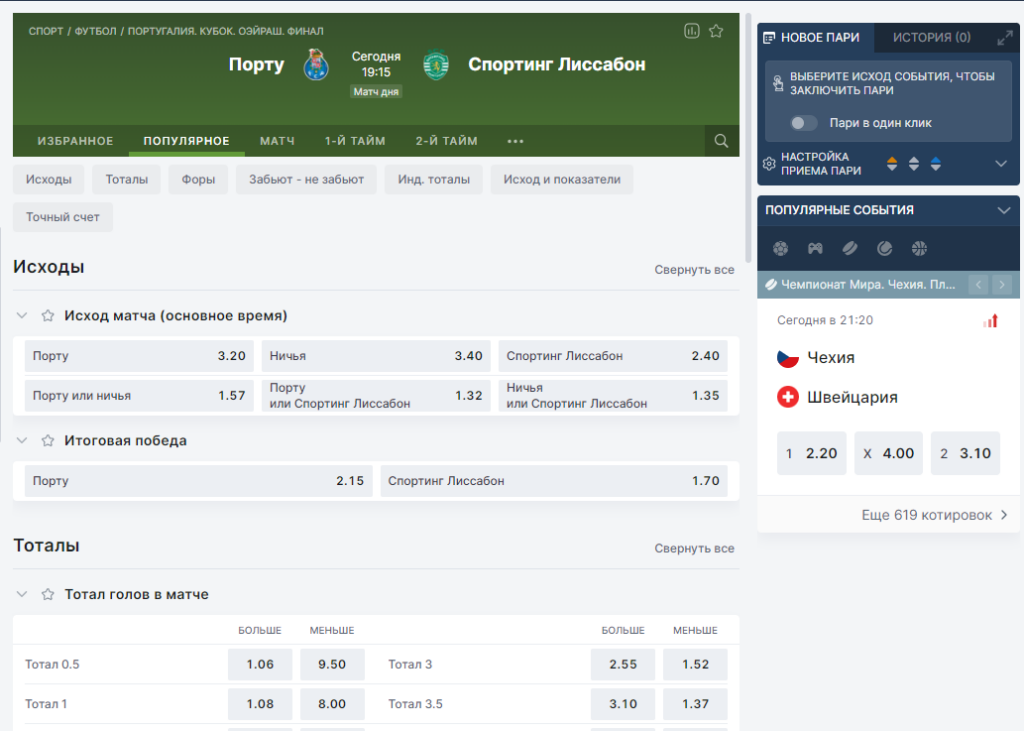The height and width of the screenshot is (731, 1024).
Task: Expand 'Настройка приема пари' chevron
Action: point(1001,164)
